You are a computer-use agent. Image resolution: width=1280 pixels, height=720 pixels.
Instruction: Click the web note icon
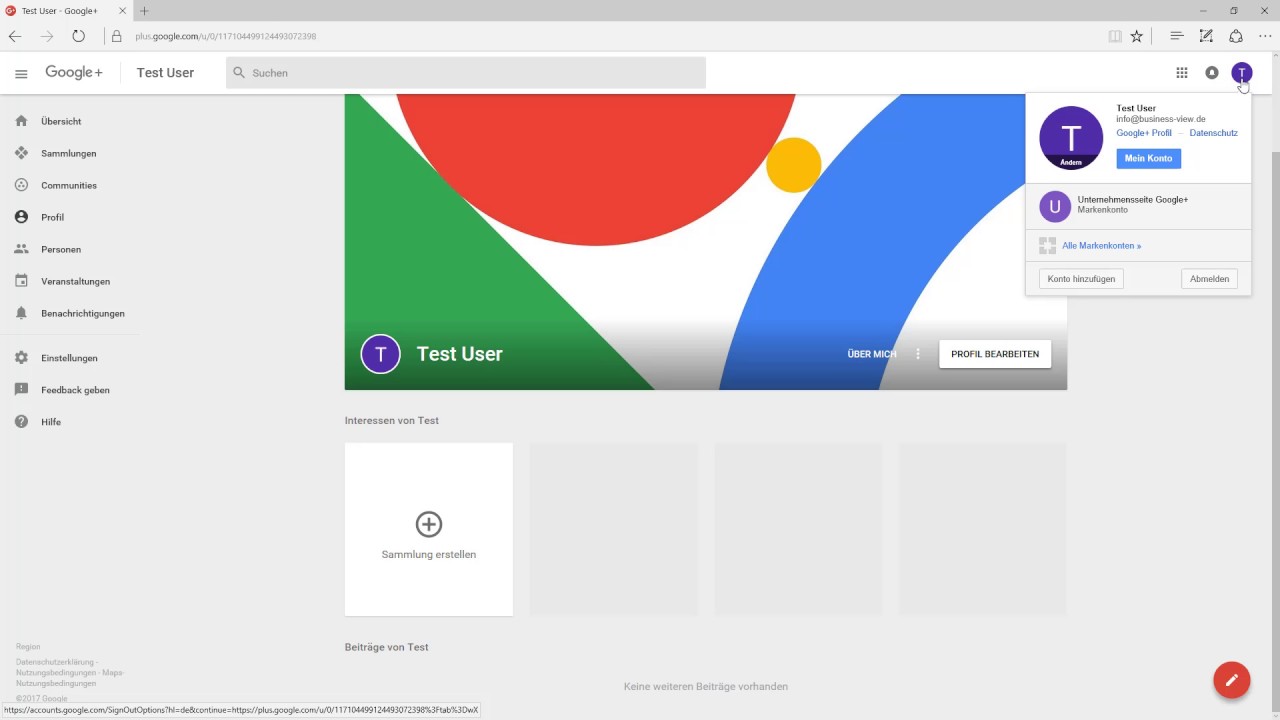1206,36
